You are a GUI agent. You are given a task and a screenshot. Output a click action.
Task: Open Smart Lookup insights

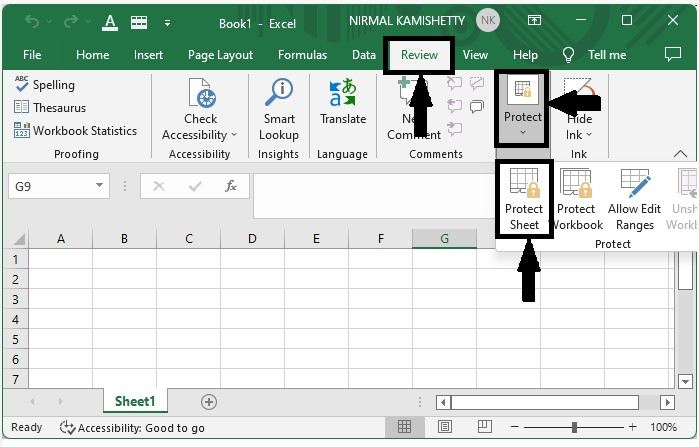[278, 110]
